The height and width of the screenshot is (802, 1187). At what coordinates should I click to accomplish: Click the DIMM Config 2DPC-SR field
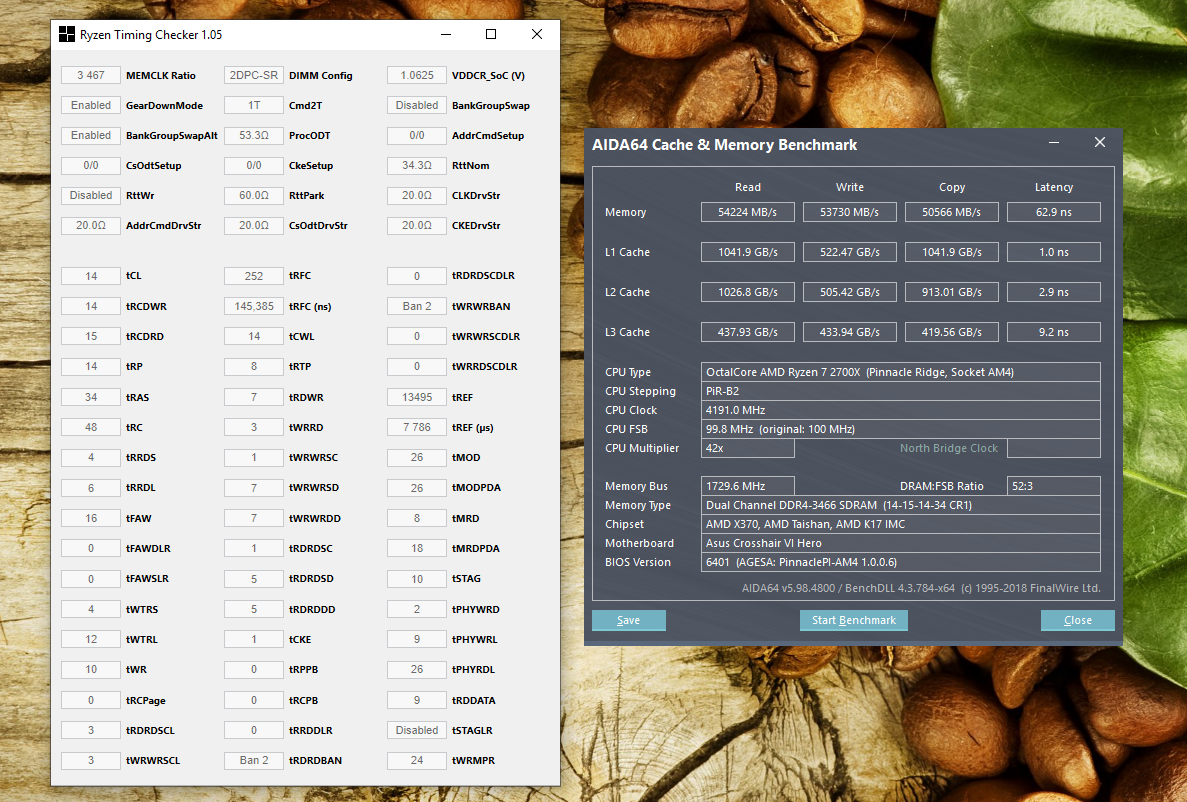coord(254,75)
